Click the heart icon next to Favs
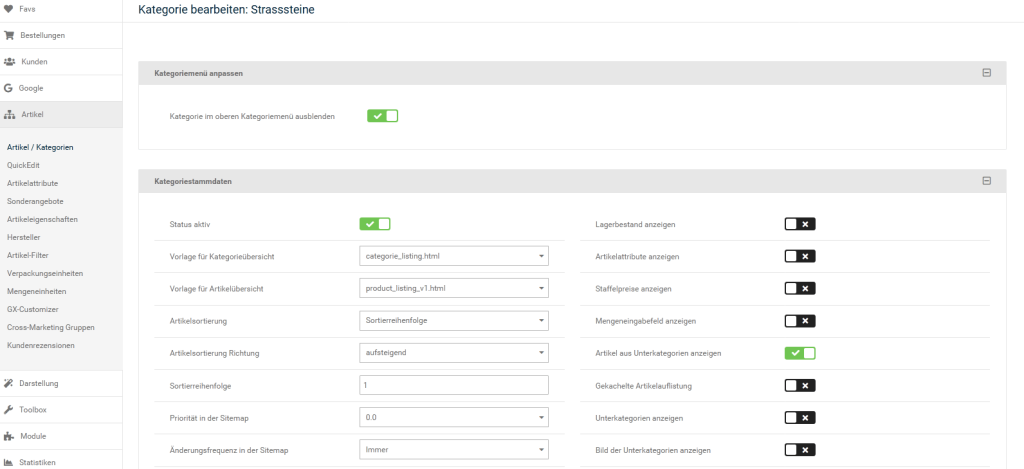 [9, 9]
